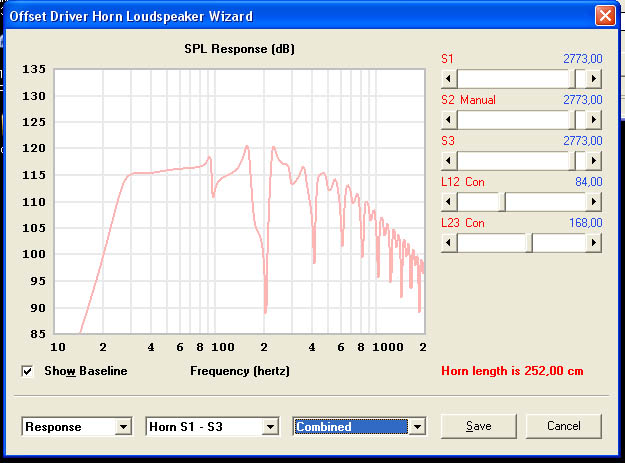
Task: Click the S3 slider left arrow
Action: [449, 161]
